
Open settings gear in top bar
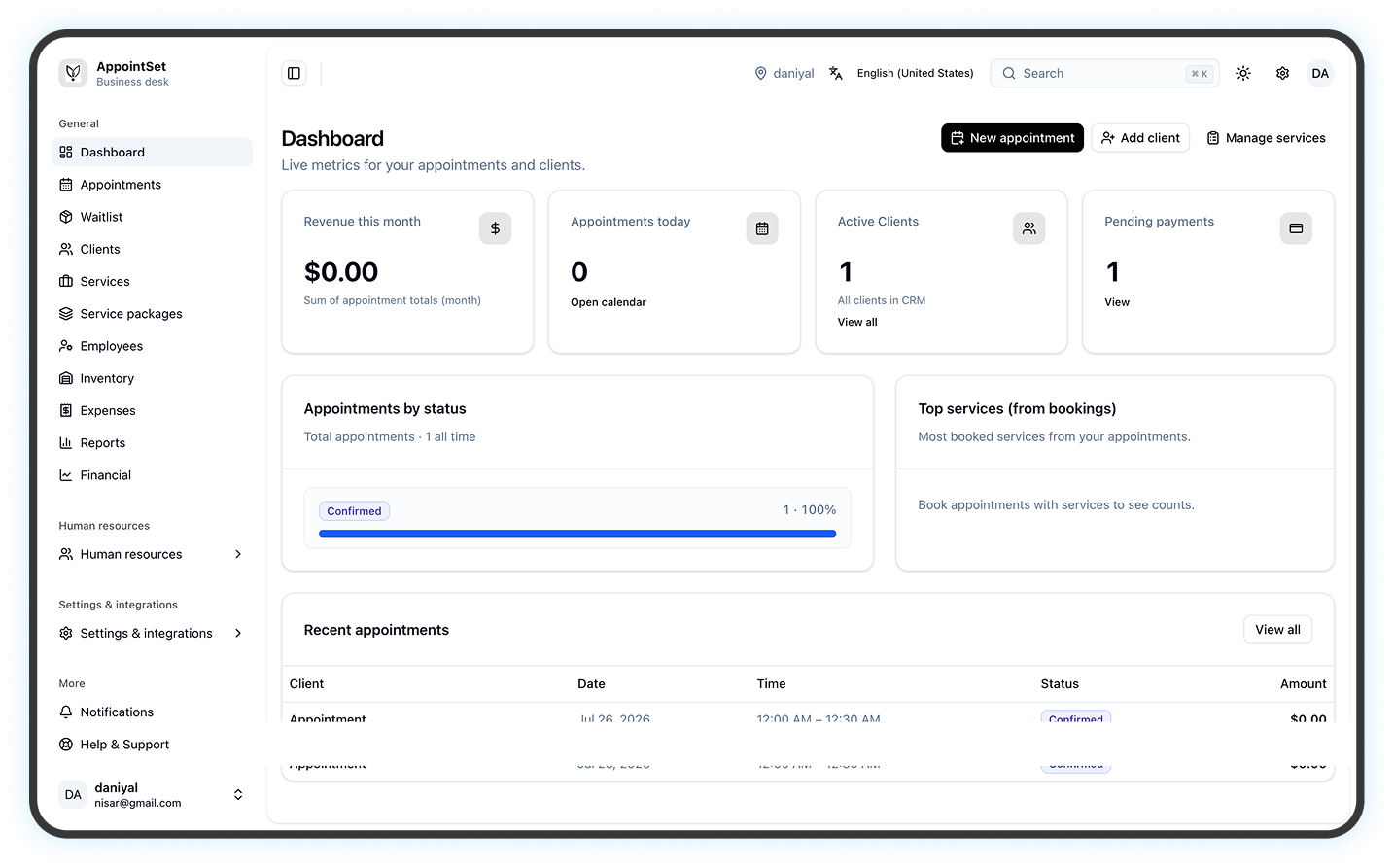[x=1282, y=73]
